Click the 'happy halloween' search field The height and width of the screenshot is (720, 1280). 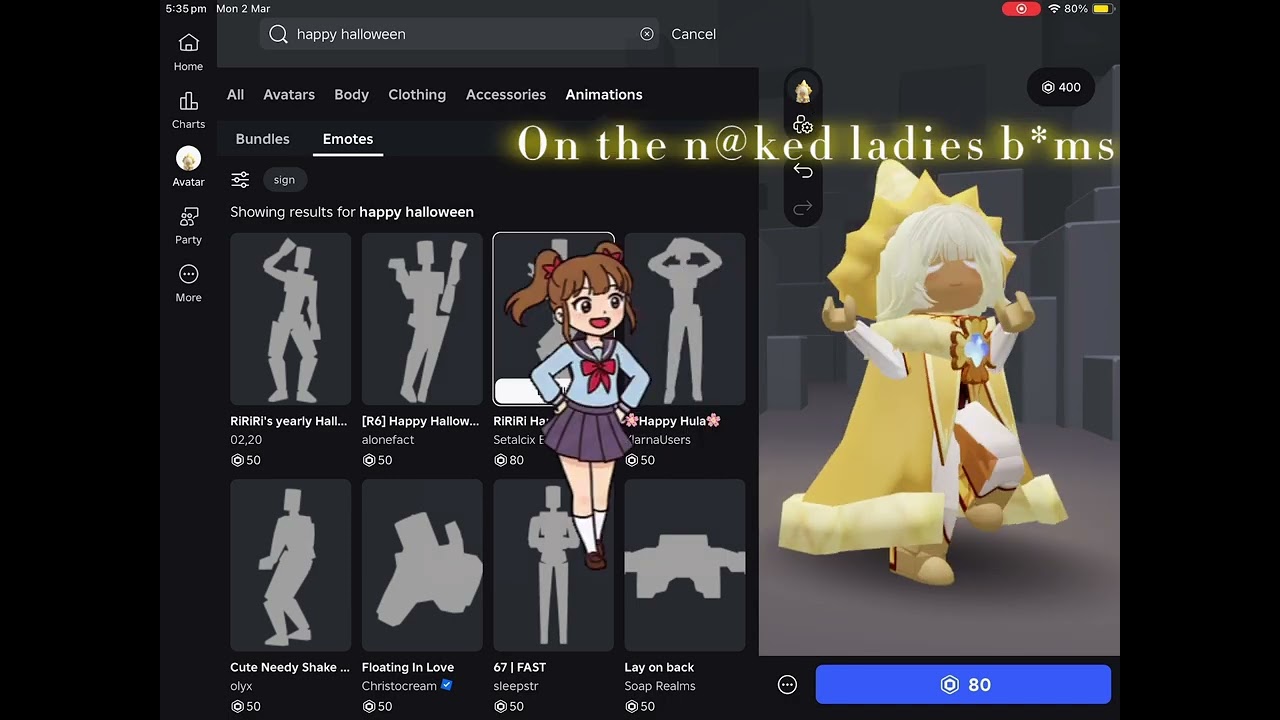tap(461, 34)
